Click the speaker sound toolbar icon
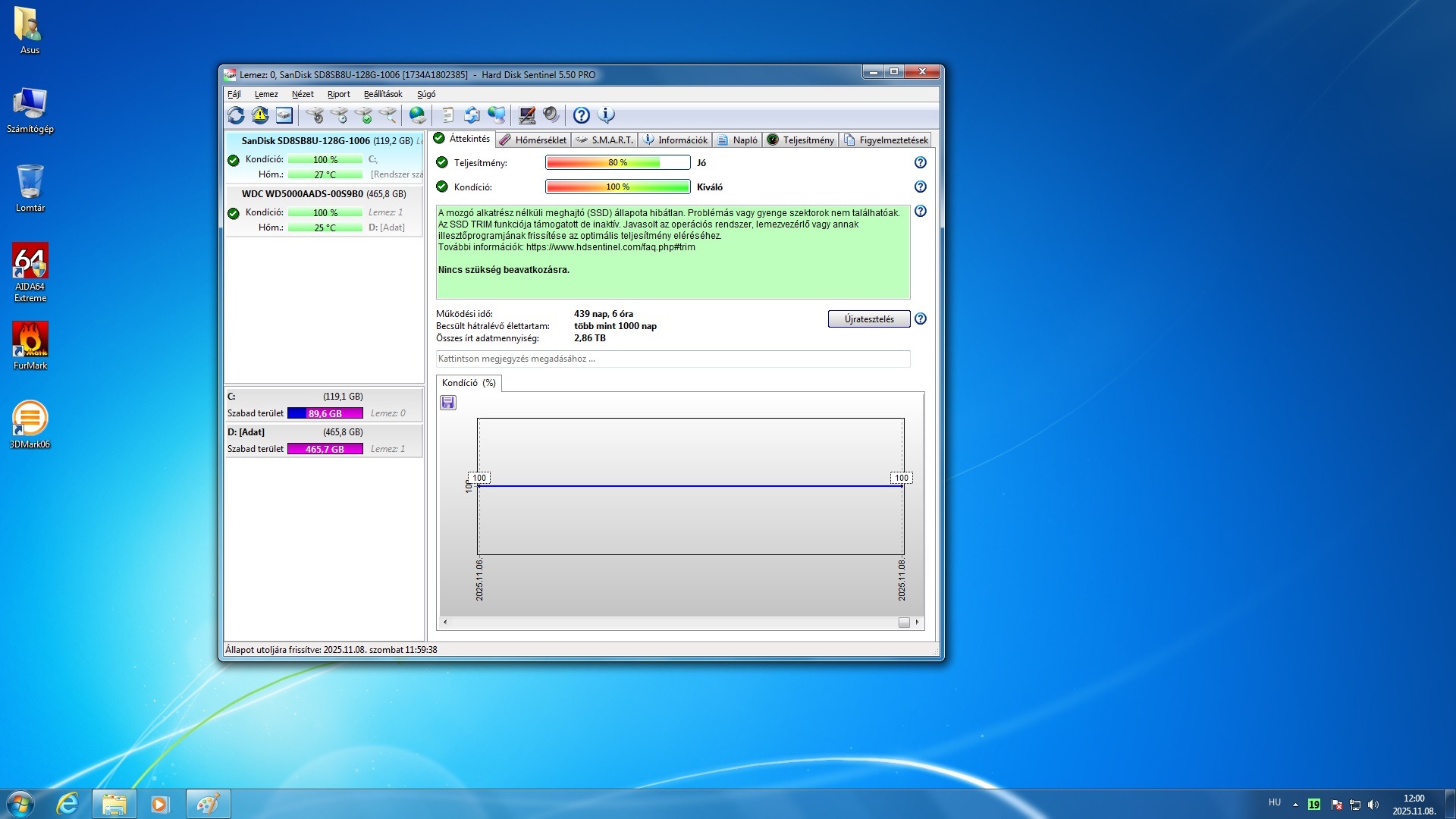 point(551,115)
